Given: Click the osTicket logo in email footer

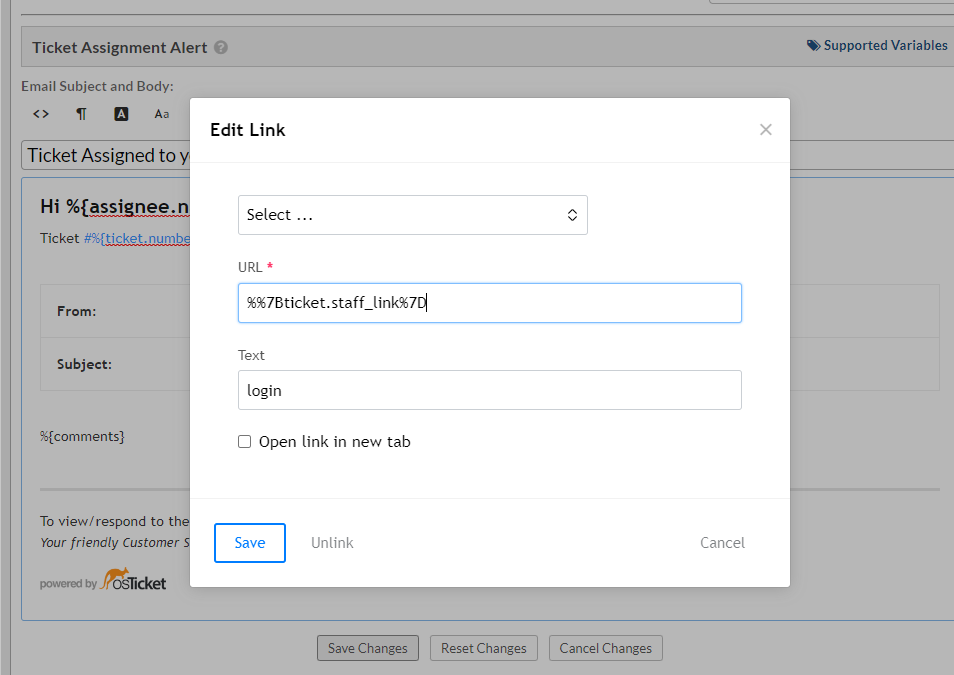Looking at the screenshot, I should [x=133, y=581].
